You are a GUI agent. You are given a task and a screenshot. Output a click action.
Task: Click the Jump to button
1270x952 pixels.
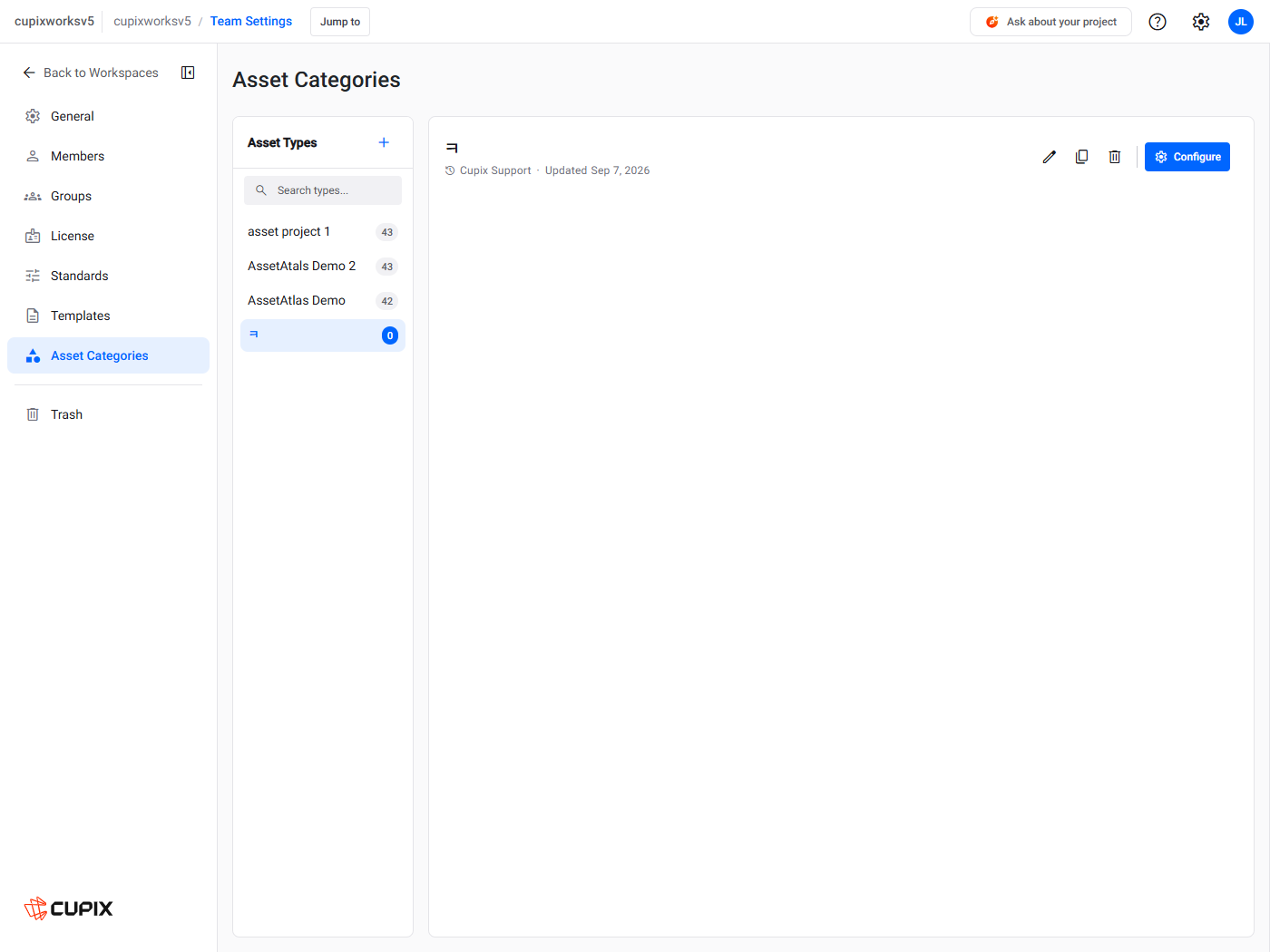click(x=340, y=22)
